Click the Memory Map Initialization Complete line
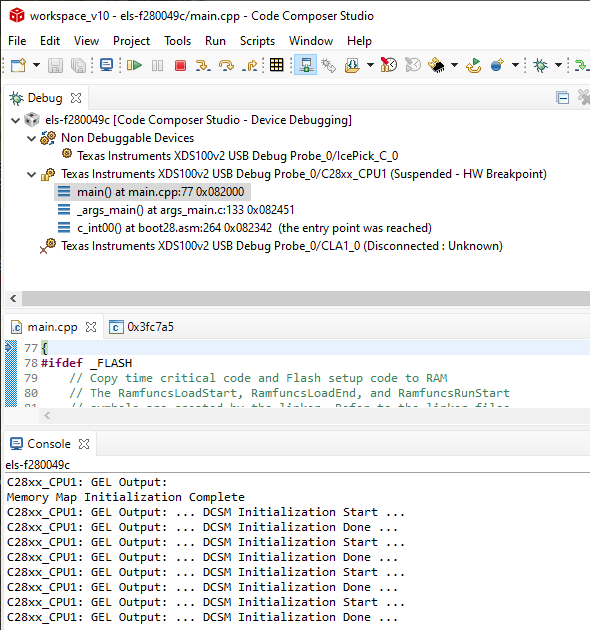Image resolution: width=594 pixels, height=630 pixels. pyautogui.click(x=125, y=497)
